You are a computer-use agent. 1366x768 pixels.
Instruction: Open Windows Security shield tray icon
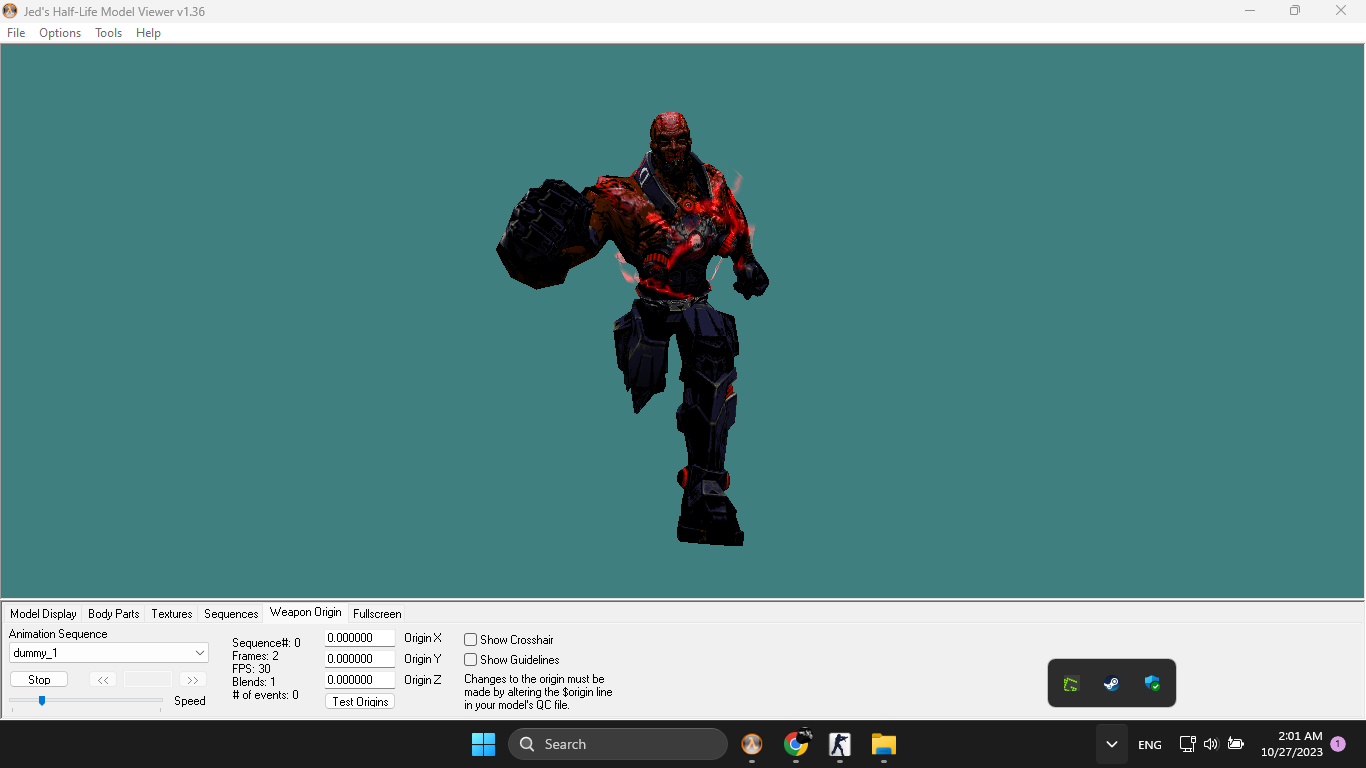coord(1152,684)
